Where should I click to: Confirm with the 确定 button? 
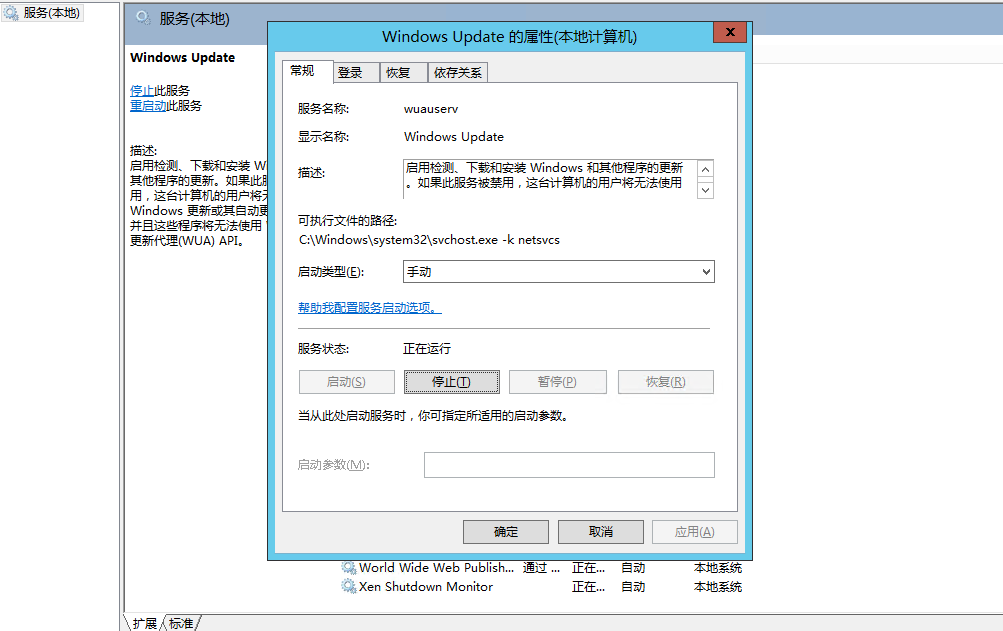pyautogui.click(x=506, y=532)
